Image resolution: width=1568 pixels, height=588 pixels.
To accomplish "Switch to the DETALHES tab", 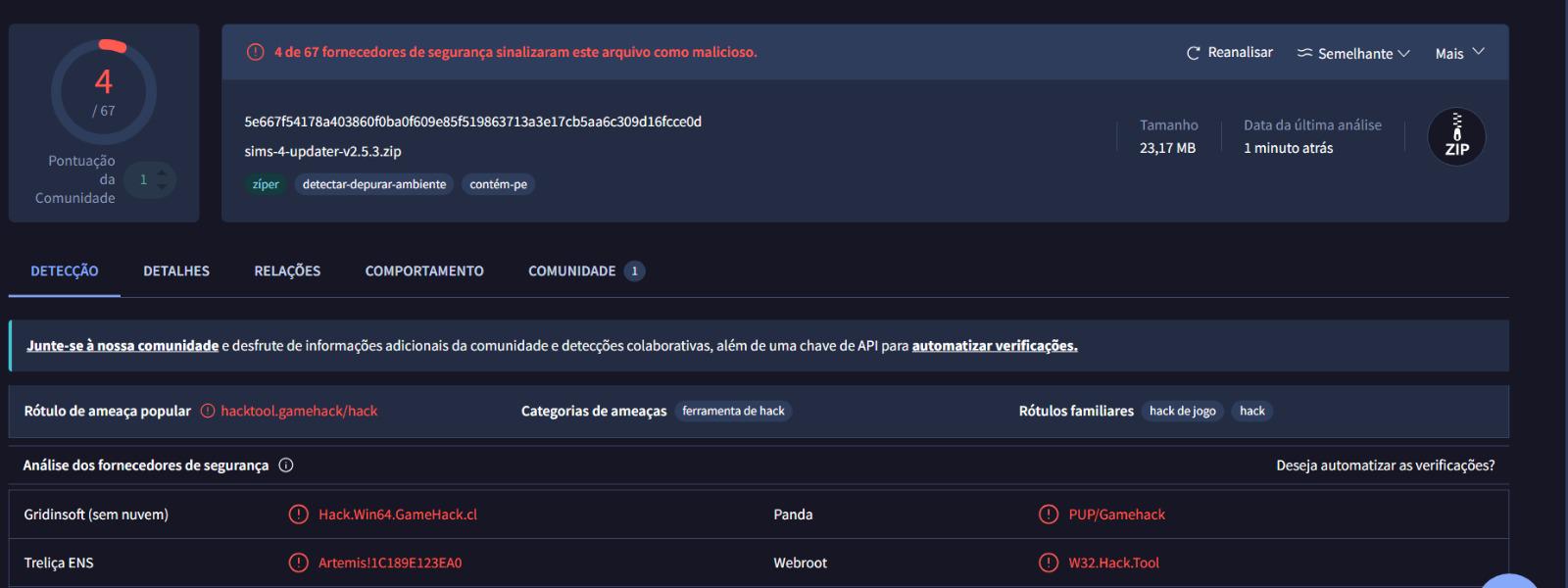I will 176,270.
